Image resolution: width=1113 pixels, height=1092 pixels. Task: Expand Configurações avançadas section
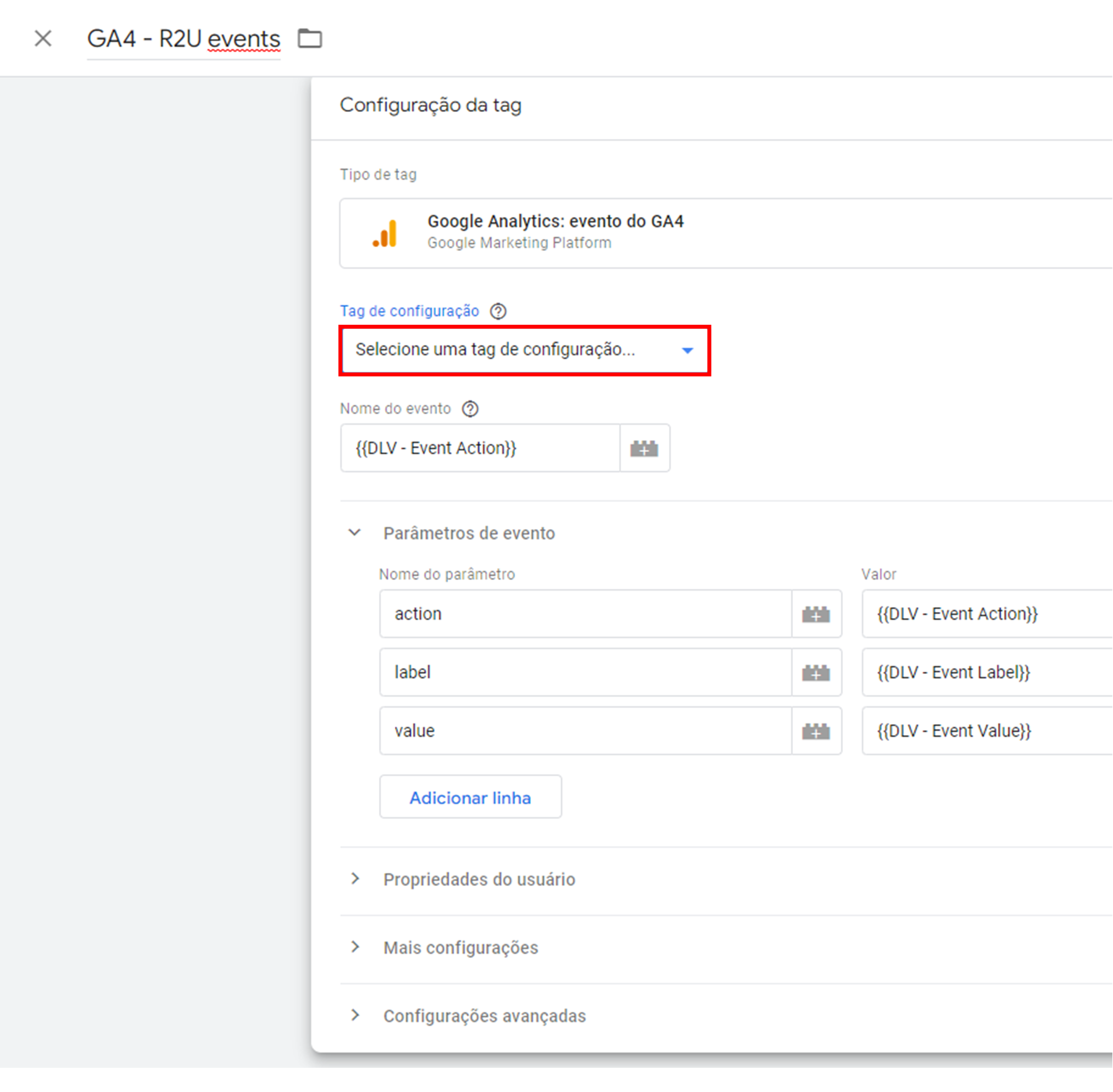pos(355,1016)
